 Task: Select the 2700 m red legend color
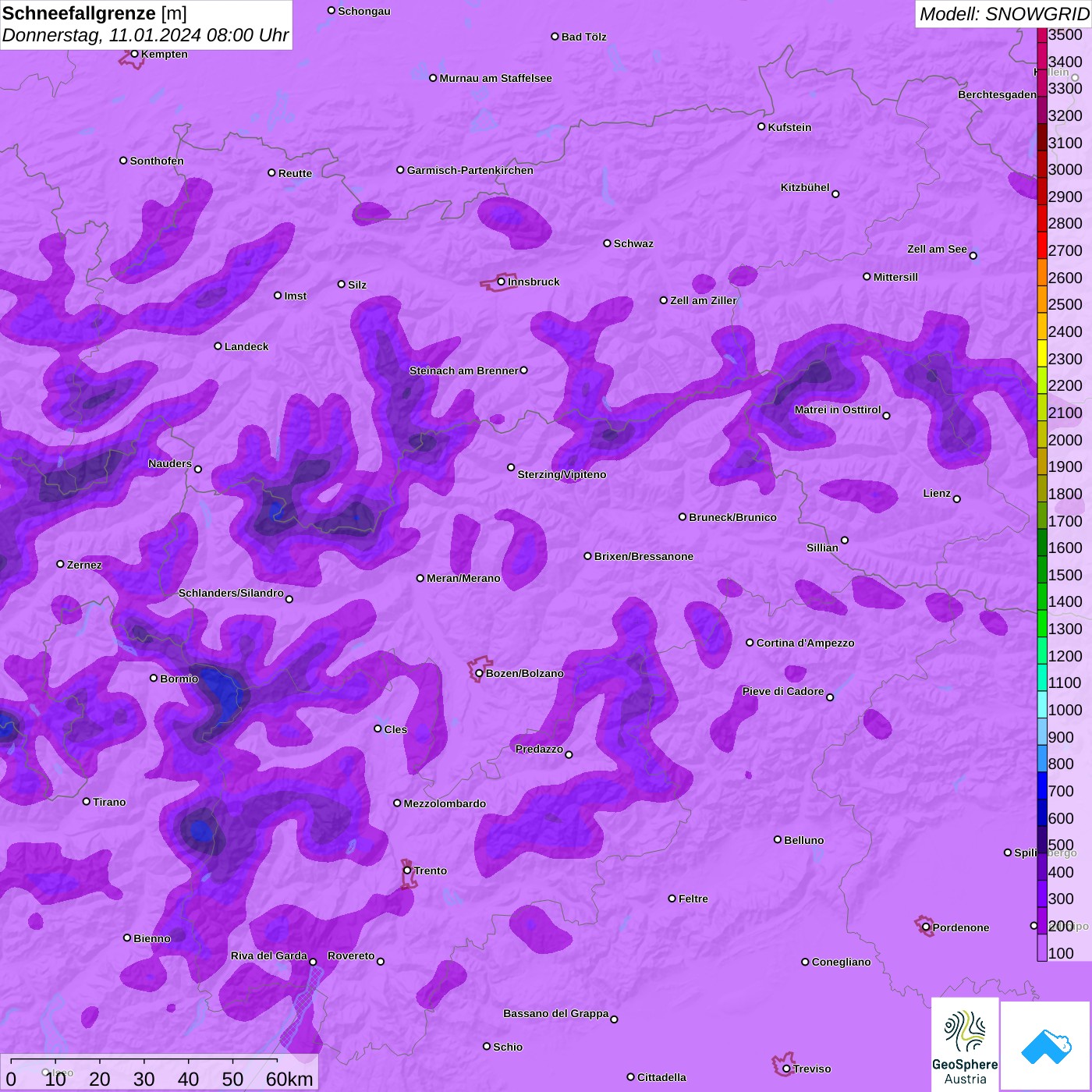click(x=1042, y=245)
